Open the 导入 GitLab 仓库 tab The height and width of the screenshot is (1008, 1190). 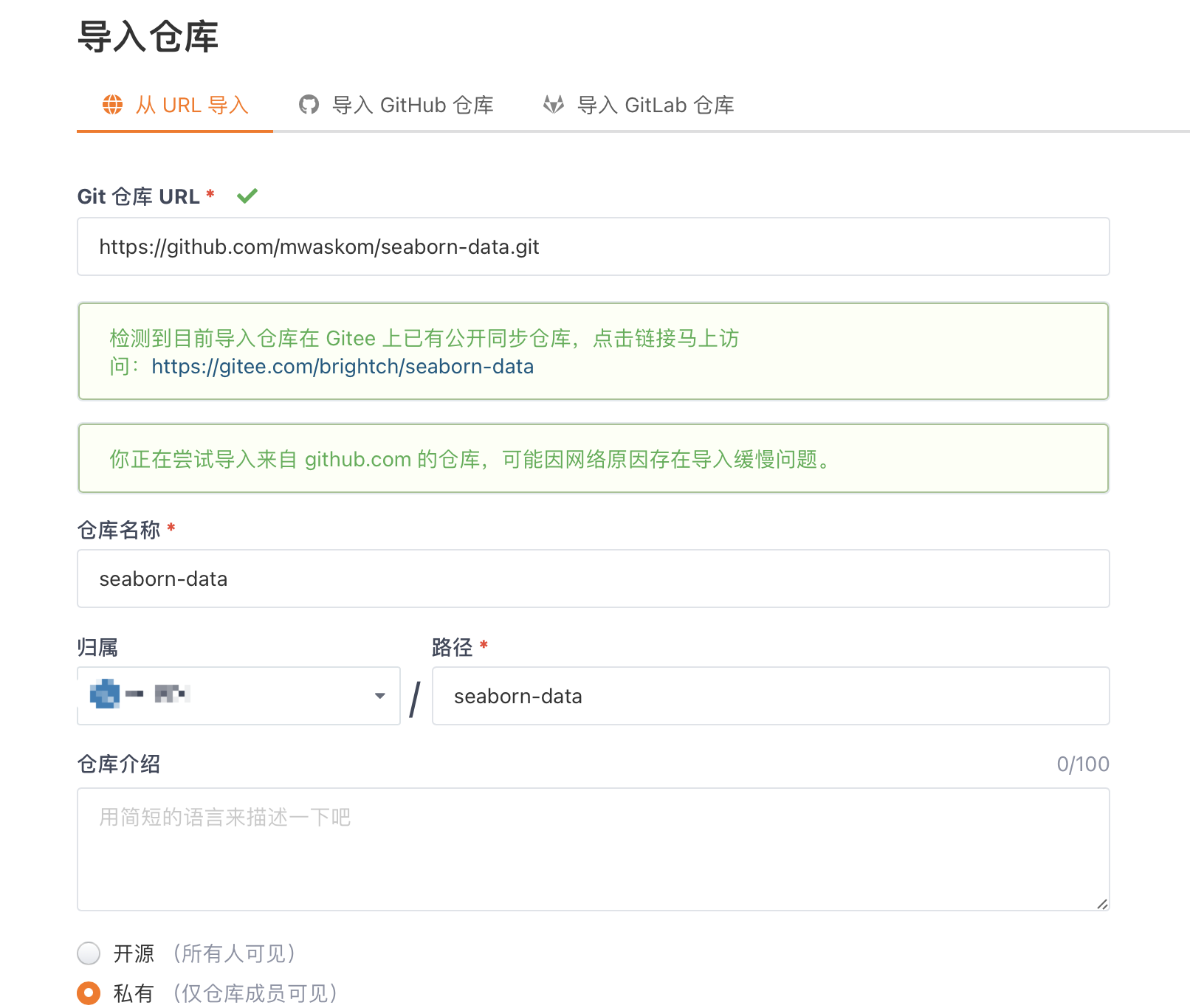[x=639, y=106]
